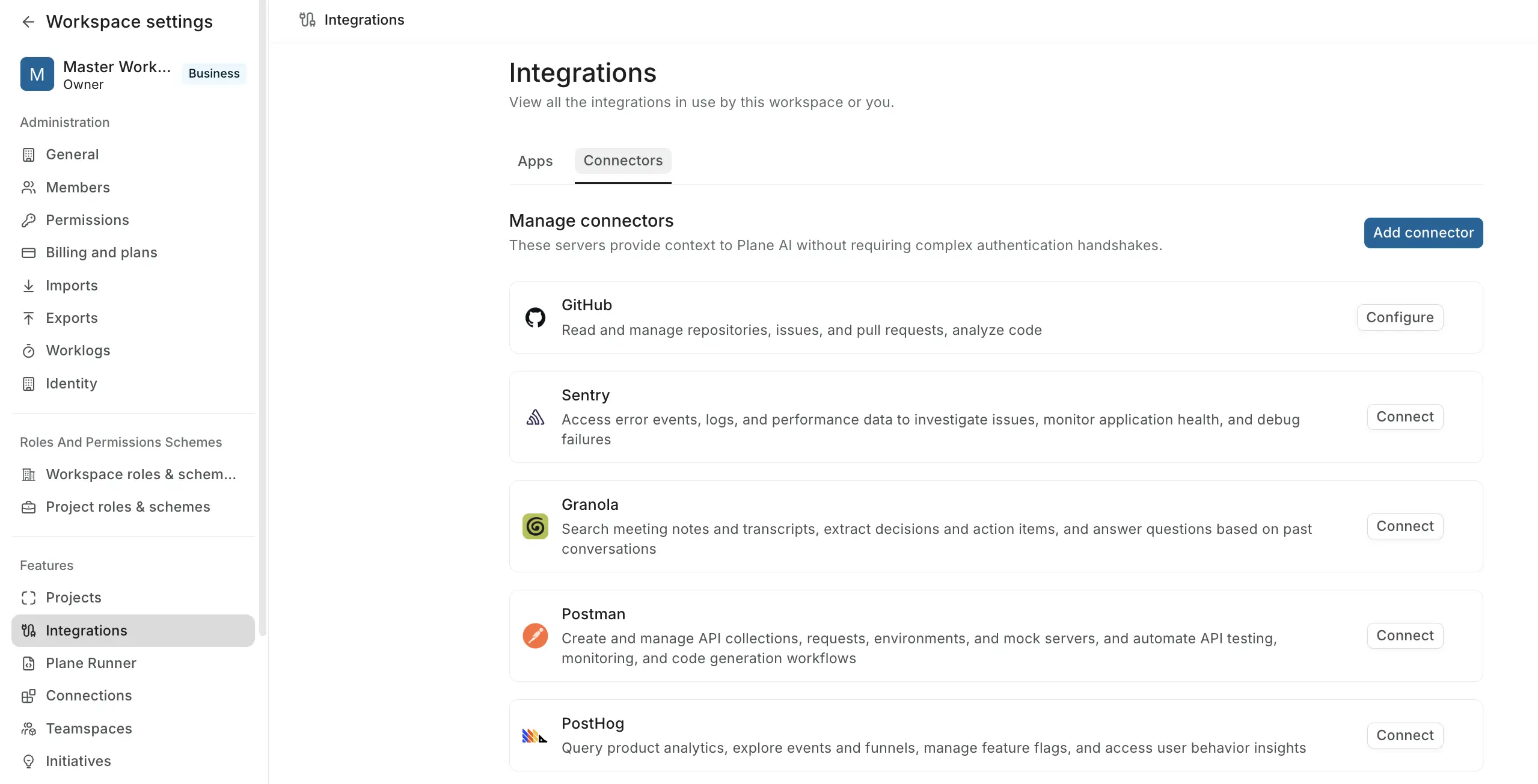Screen dimensions: 1538x784
Task: Open Plane Runner settings
Action: click(133, 663)
